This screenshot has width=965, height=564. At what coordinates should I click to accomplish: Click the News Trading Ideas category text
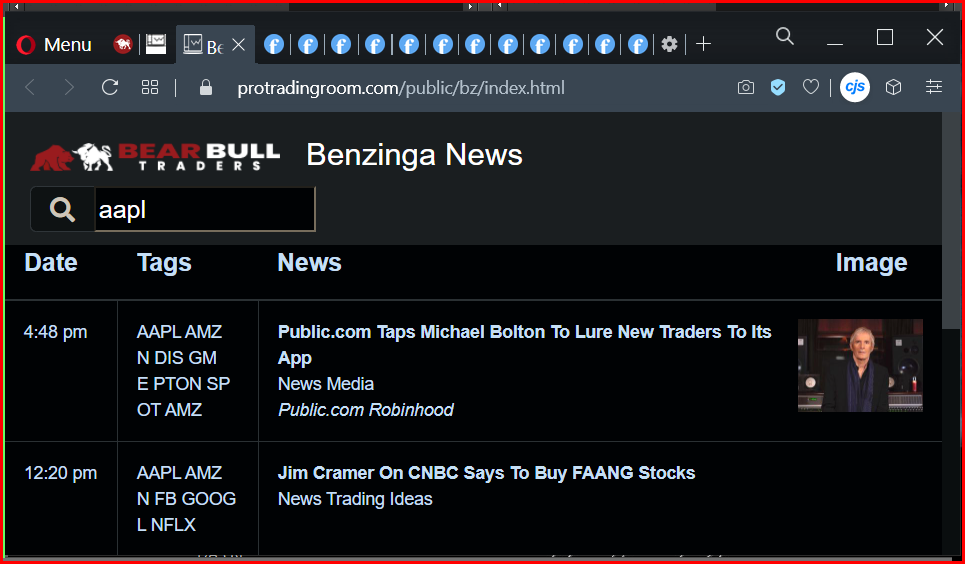pos(355,499)
